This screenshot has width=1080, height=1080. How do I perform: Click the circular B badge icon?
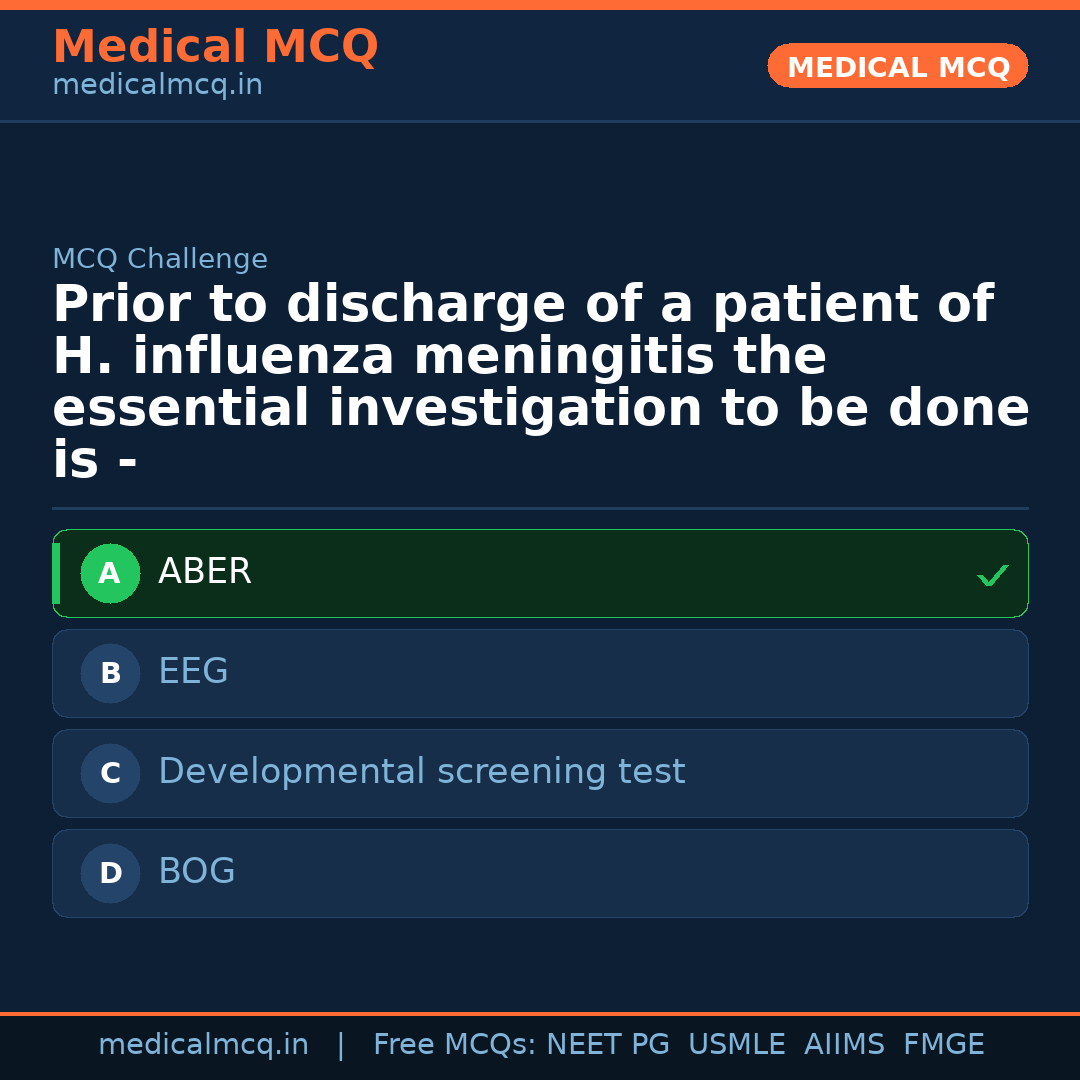click(110, 673)
